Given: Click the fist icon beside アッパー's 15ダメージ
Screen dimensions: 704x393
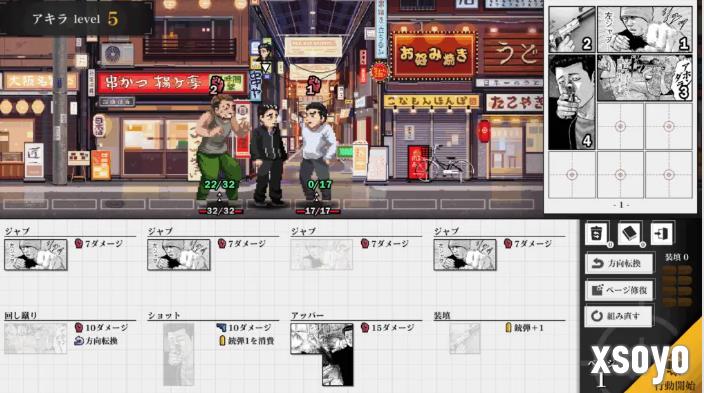Looking at the screenshot, I should tap(365, 328).
